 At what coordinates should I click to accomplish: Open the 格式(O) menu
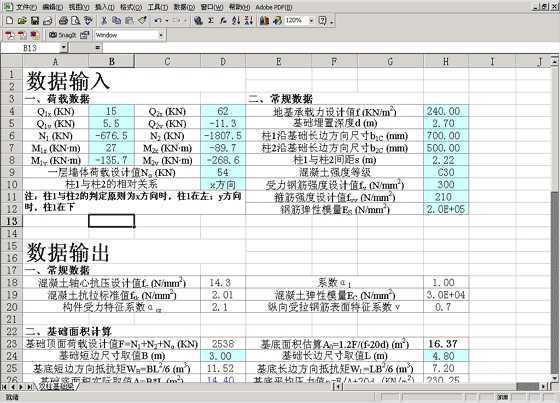click(x=131, y=7)
